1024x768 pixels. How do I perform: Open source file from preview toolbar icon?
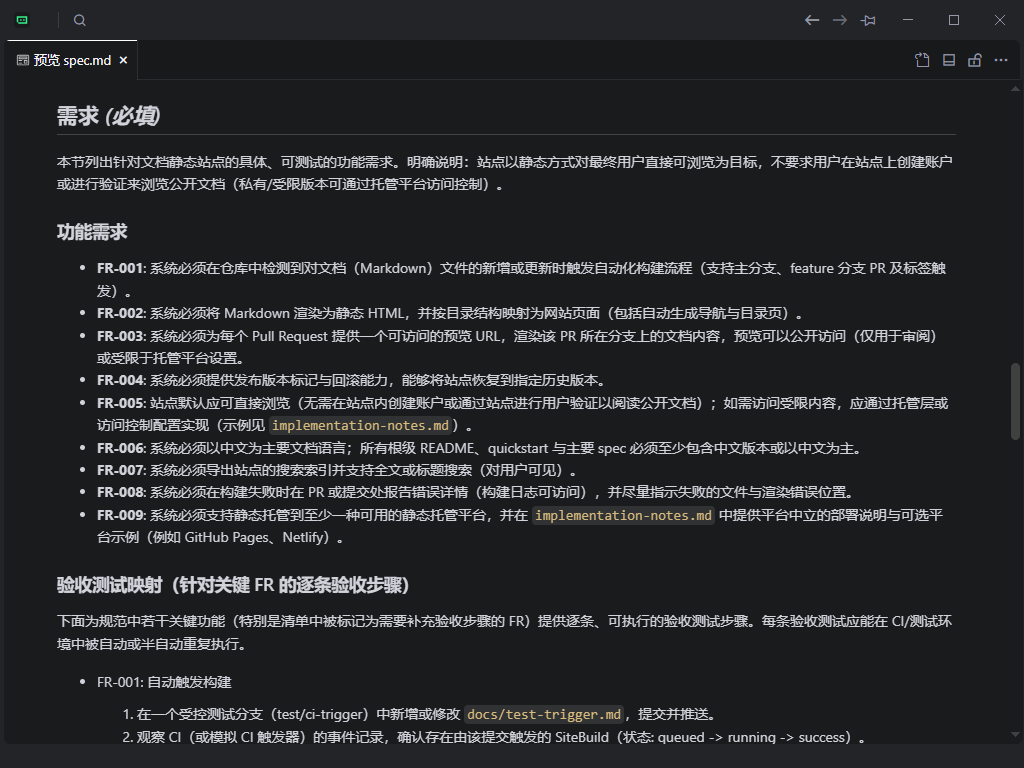pos(922,60)
